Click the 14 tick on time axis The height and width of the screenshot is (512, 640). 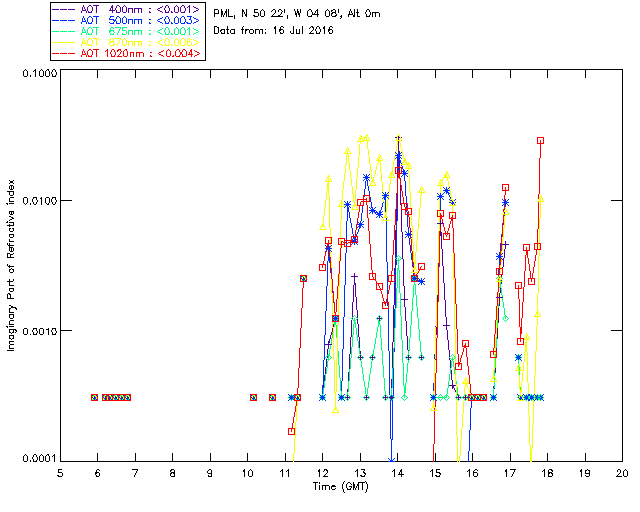pyautogui.click(x=397, y=471)
